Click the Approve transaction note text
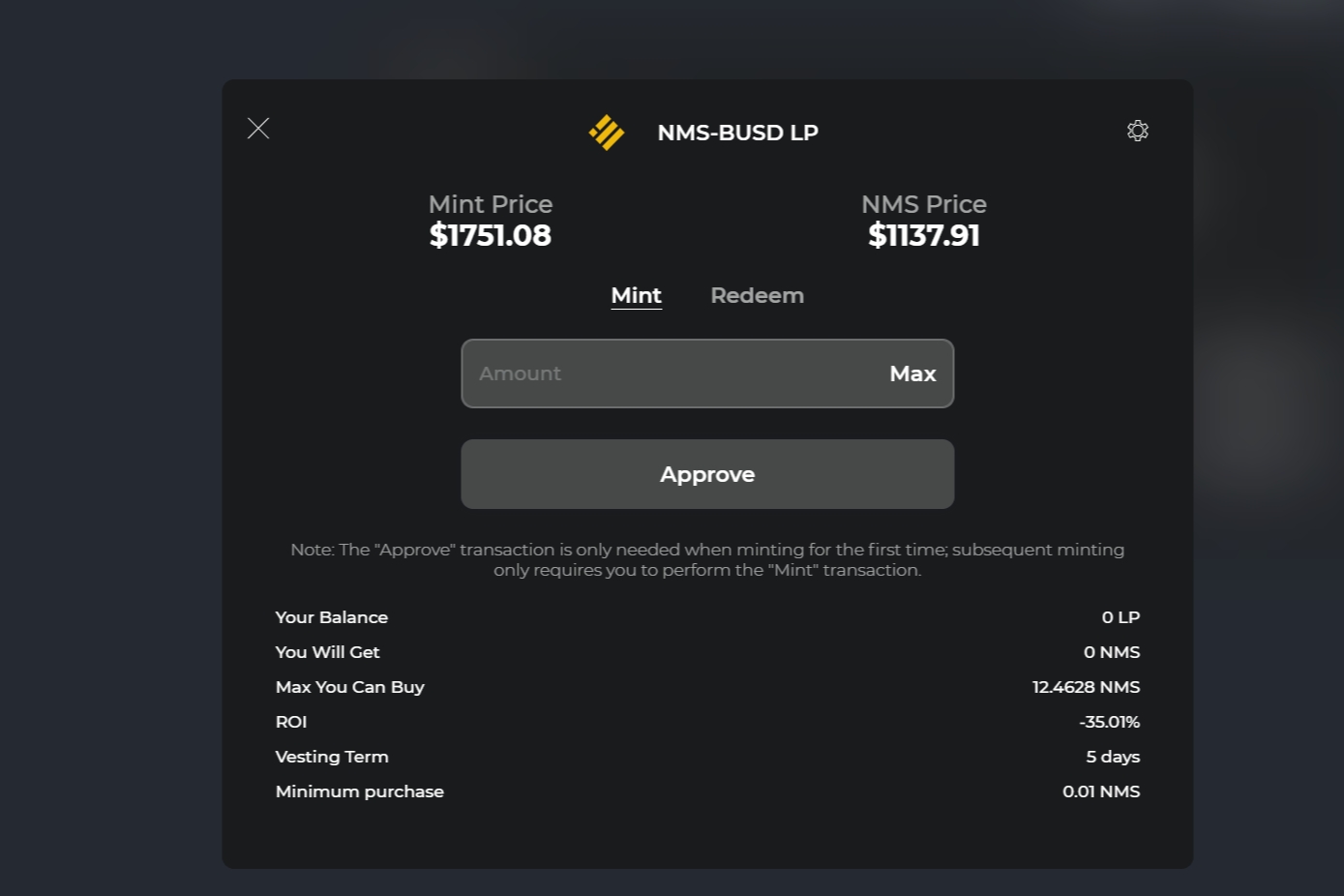This screenshot has height=896, width=1344. (x=707, y=559)
